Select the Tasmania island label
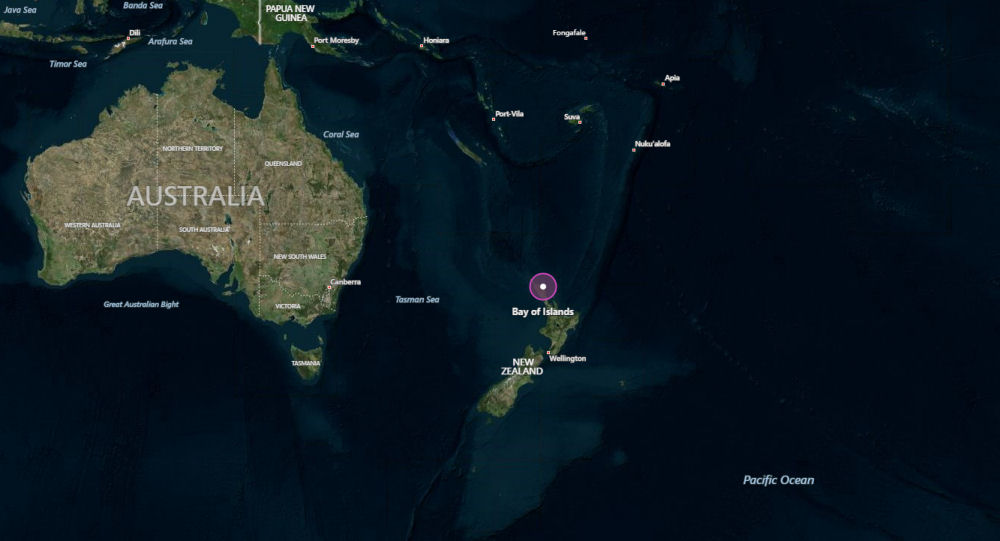Image resolution: width=1000 pixels, height=541 pixels. (306, 363)
